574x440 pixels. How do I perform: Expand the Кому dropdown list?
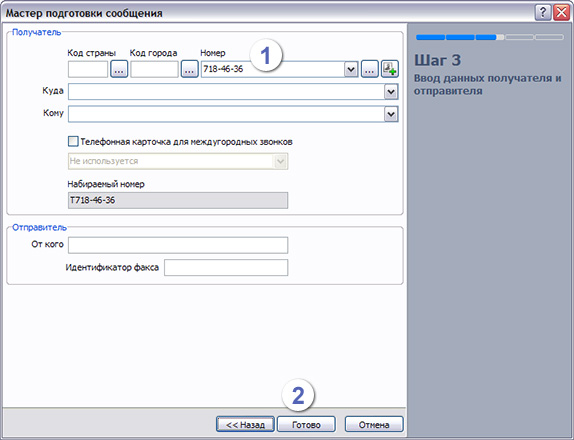click(x=391, y=114)
